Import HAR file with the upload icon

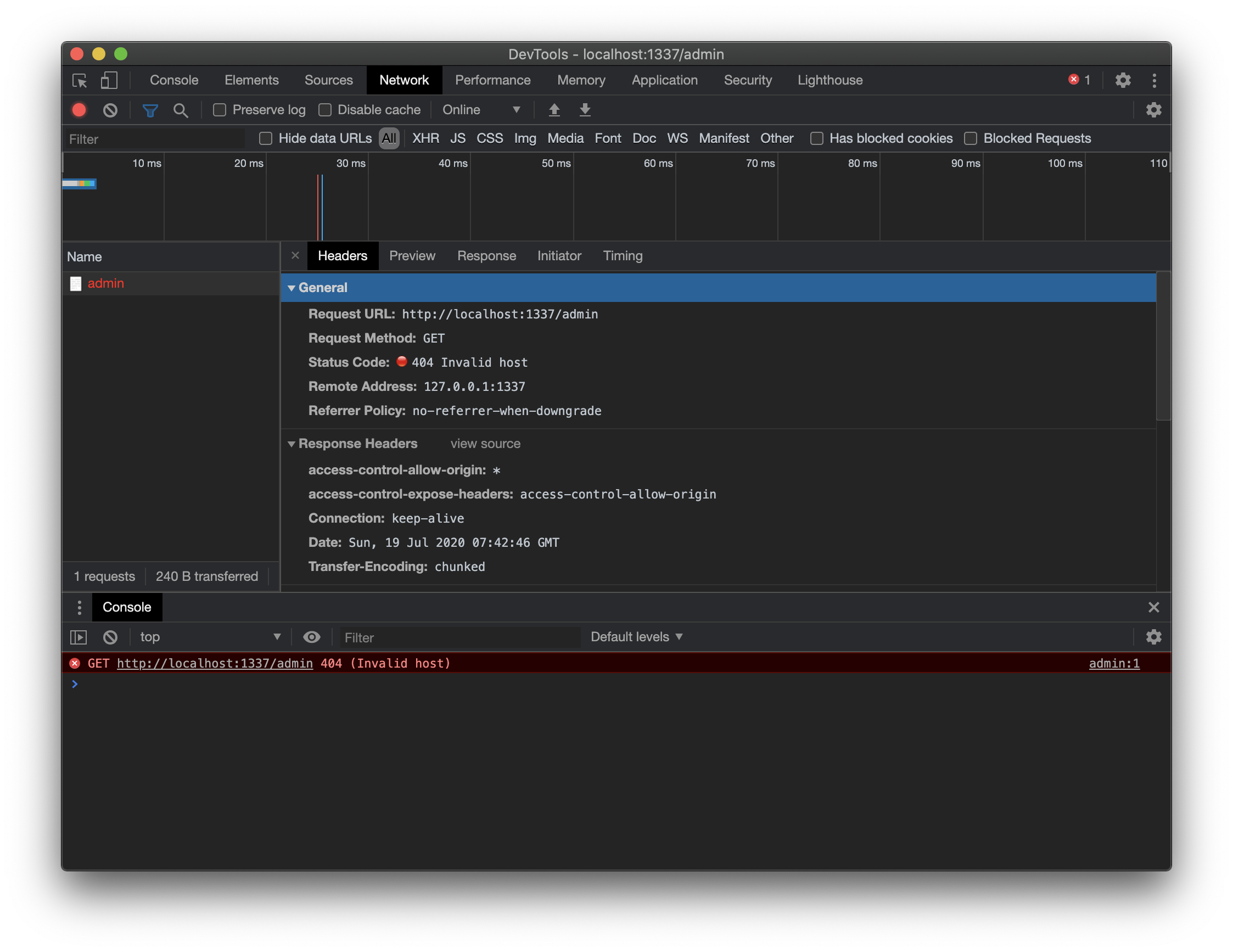click(x=554, y=110)
